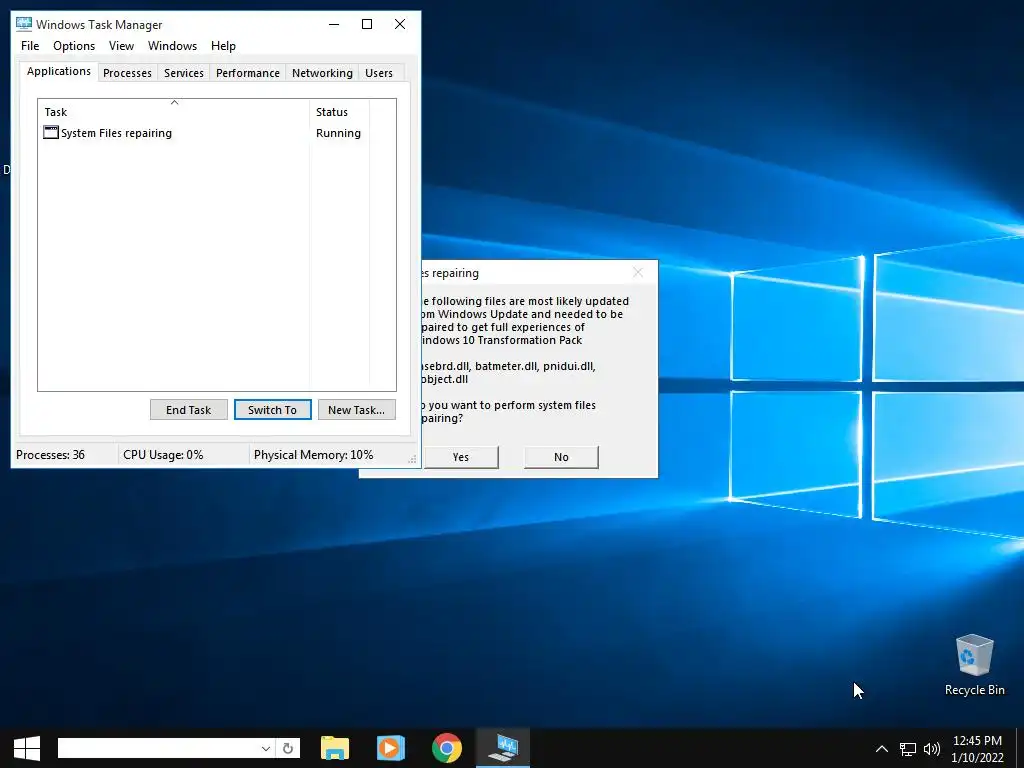
Task: Switch to the Applications tab
Action: [x=59, y=71]
